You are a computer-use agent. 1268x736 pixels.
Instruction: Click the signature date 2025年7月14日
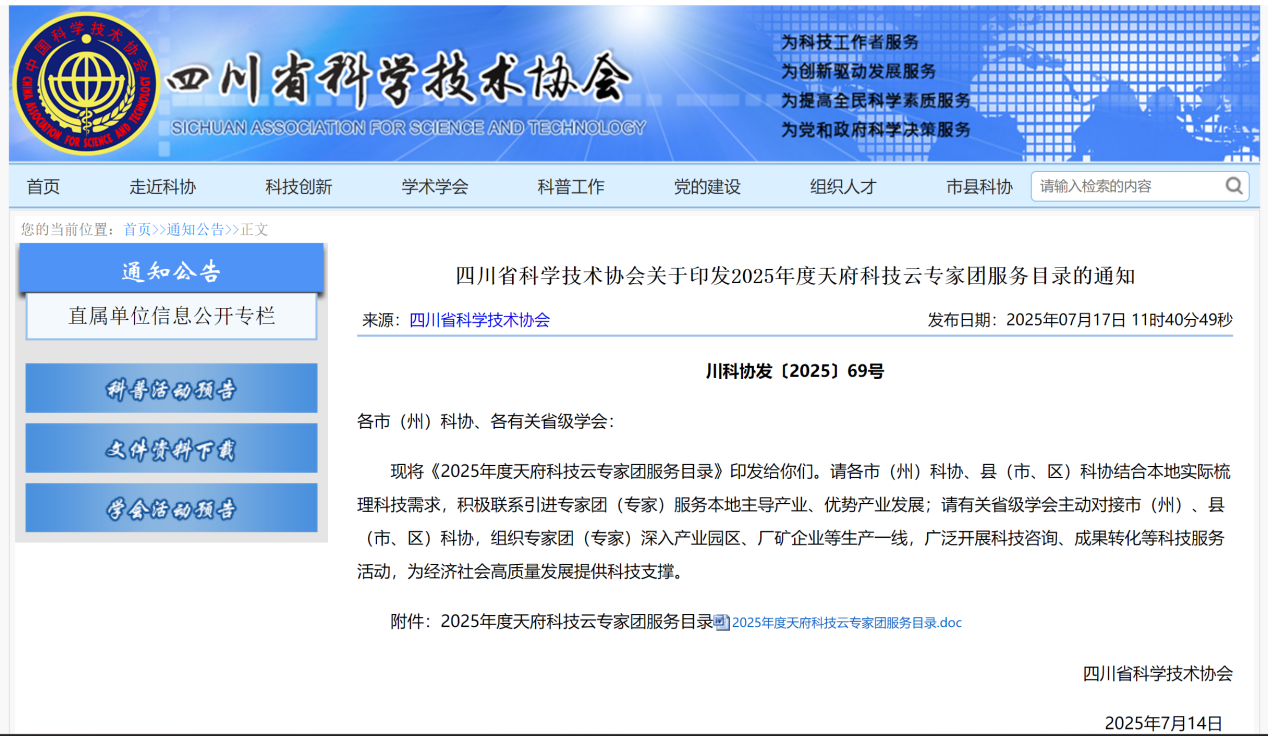click(1163, 723)
